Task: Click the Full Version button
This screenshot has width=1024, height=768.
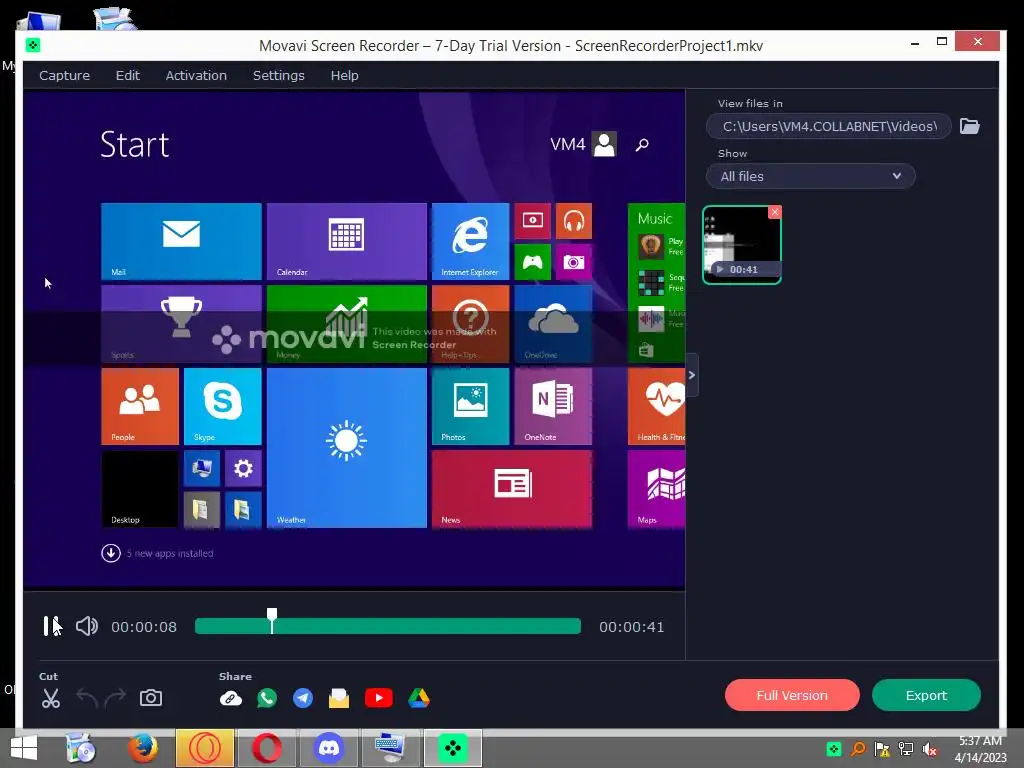Action: (792, 696)
